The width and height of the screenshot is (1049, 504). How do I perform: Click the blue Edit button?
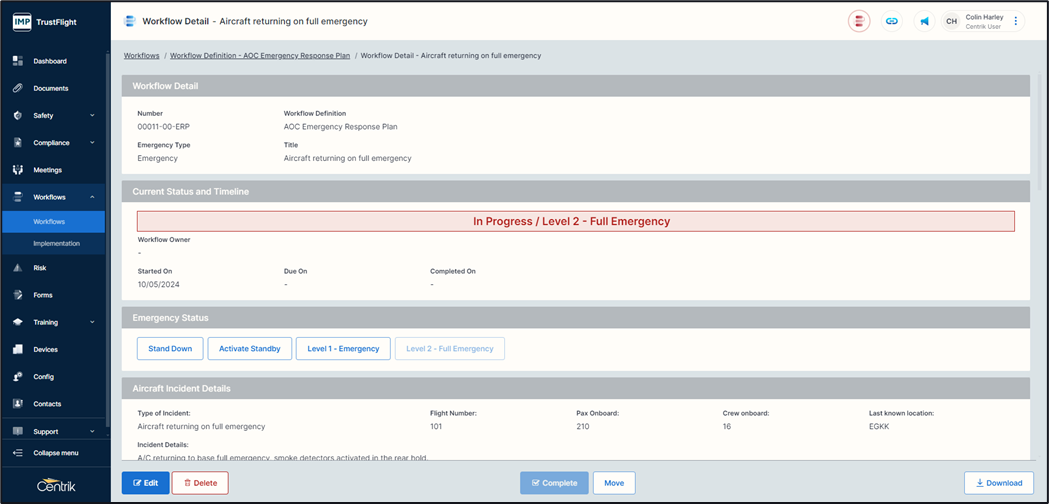coord(145,483)
